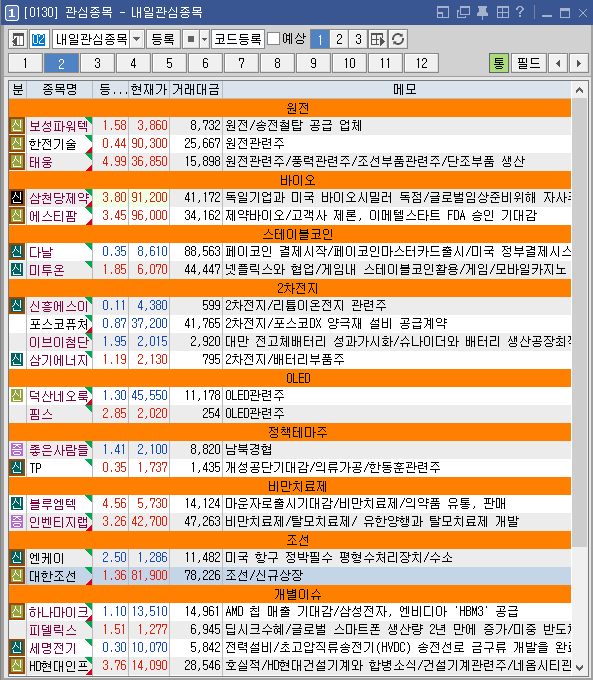593x680 pixels.
Task: Click the 거래대금 column header
Action: point(196,90)
